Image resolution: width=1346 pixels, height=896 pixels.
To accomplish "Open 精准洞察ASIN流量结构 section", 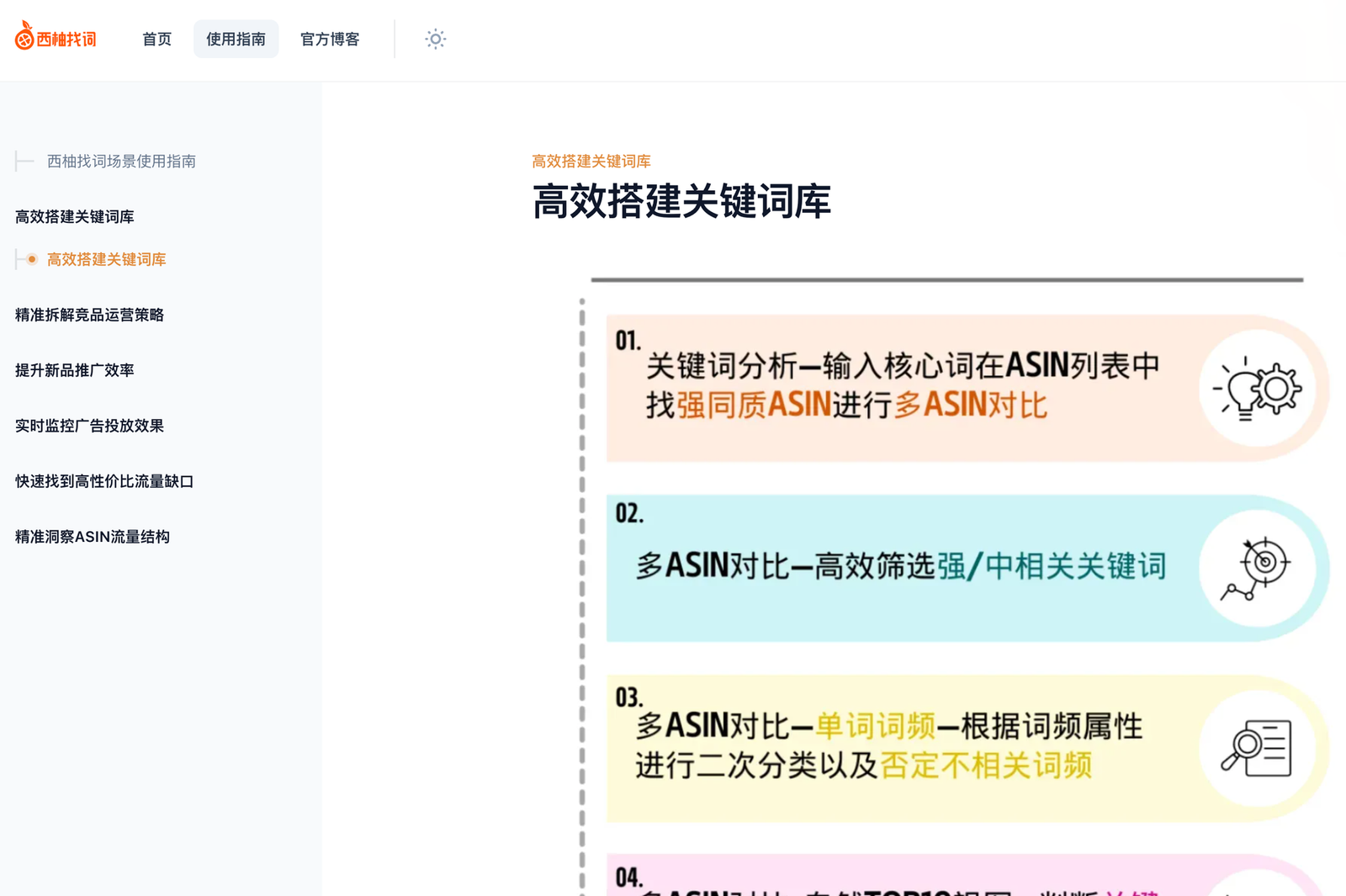I will point(92,537).
